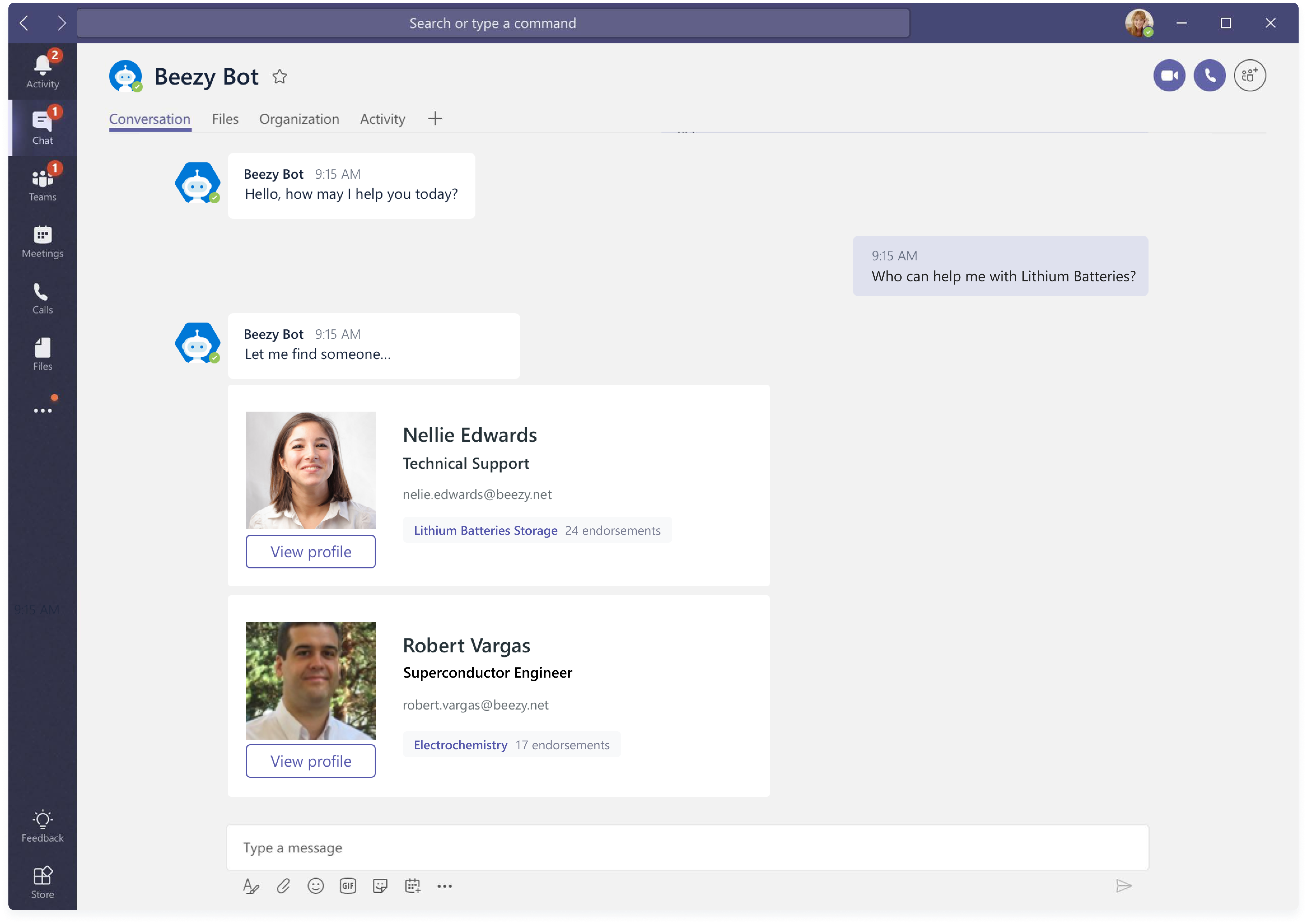Add a new tab with plus
This screenshot has height=924, width=1307.
435,118
